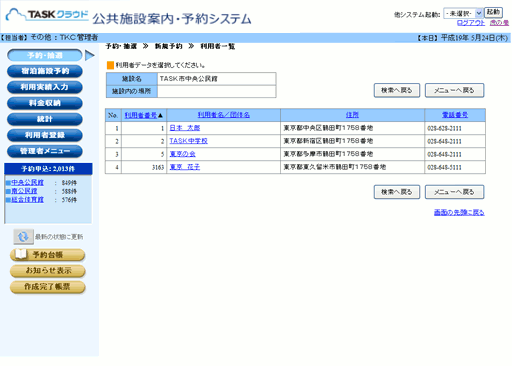Click the 588件 count for 南公民館

coord(69,191)
